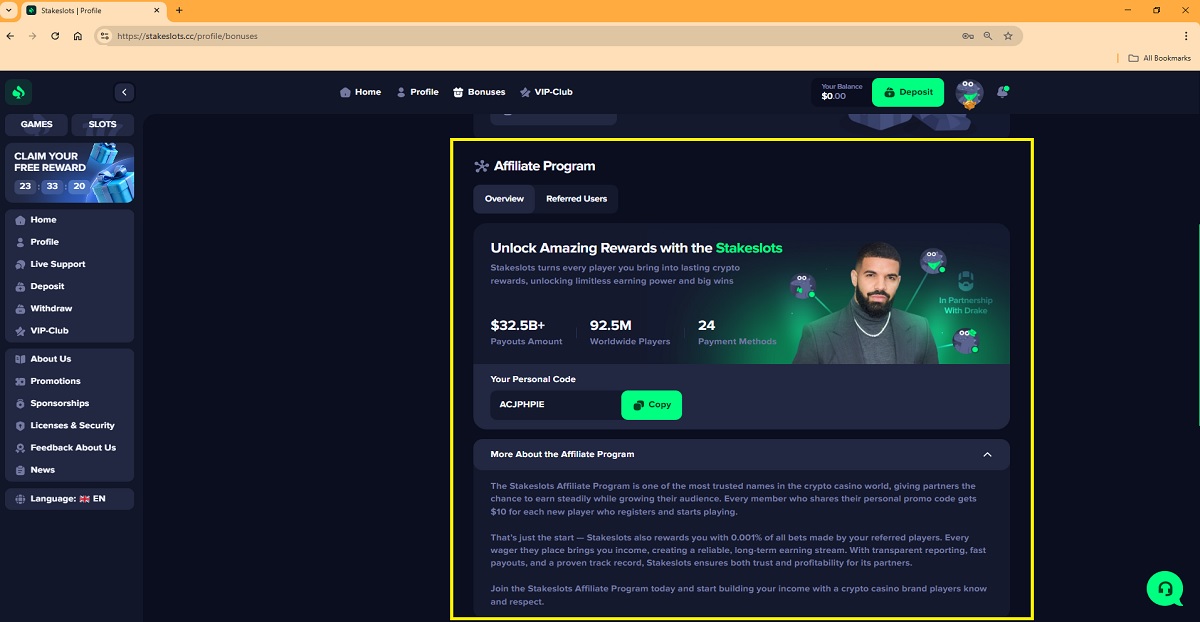Open VIP-Club in the top navigation

click(x=546, y=92)
